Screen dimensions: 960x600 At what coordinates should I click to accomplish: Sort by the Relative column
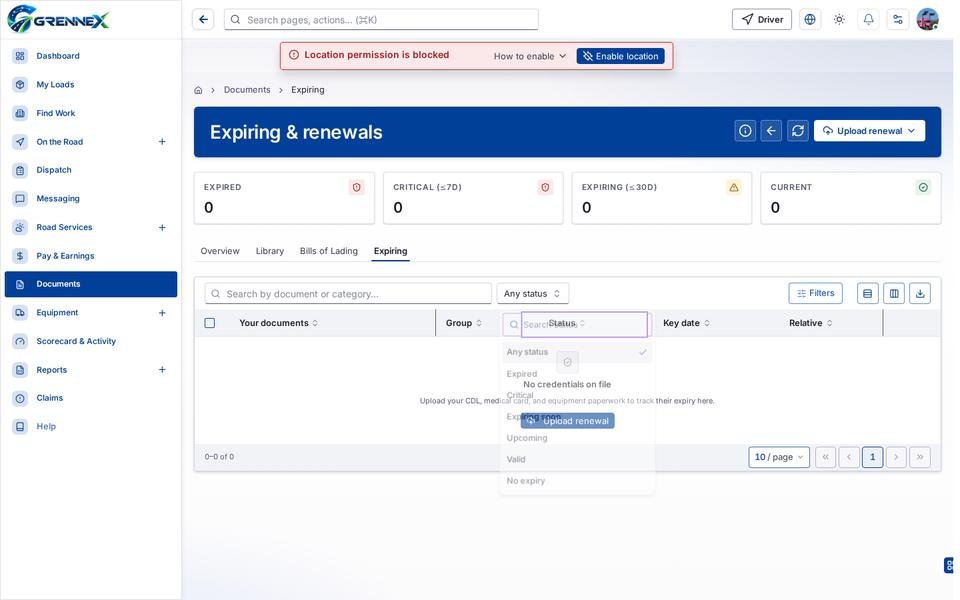[811, 323]
